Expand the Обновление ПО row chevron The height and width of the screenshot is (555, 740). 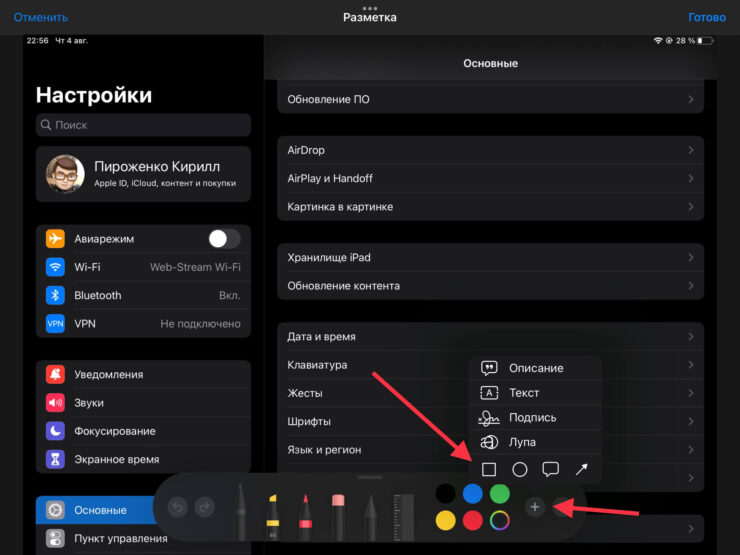691,100
